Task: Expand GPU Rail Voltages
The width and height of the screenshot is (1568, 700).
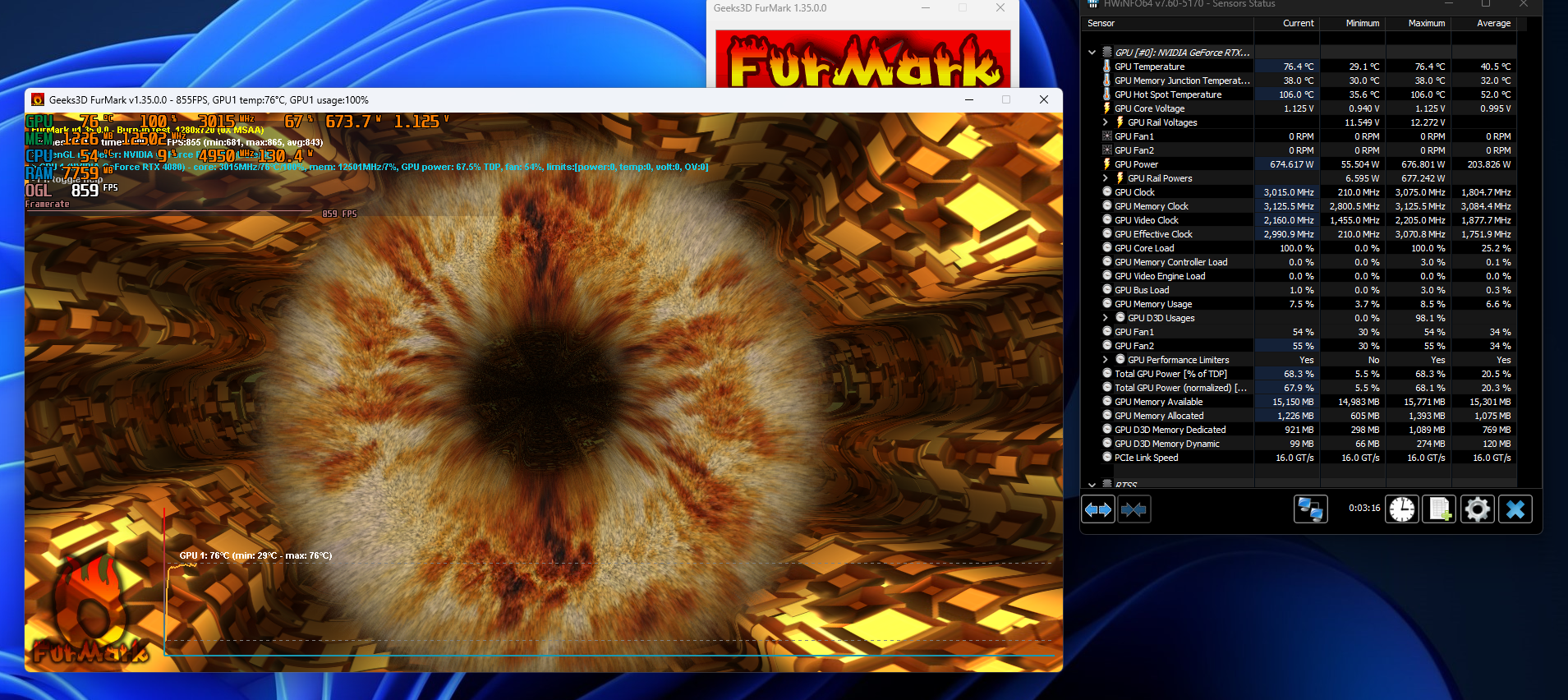Action: click(1105, 122)
